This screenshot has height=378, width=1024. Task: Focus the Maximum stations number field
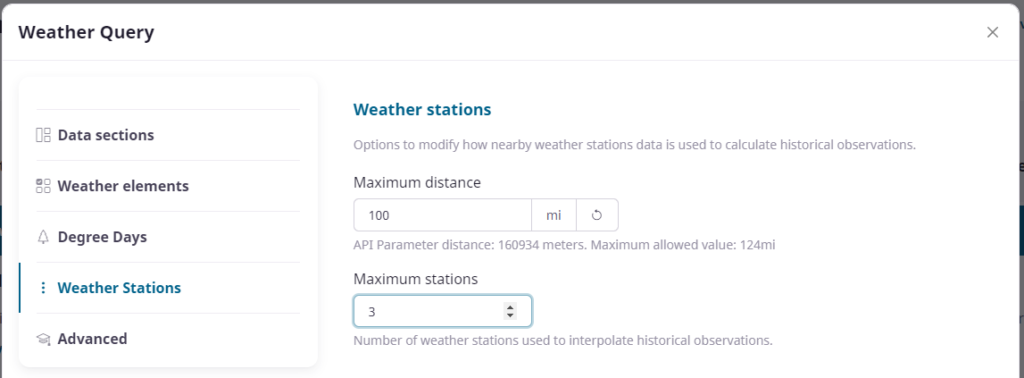click(443, 311)
